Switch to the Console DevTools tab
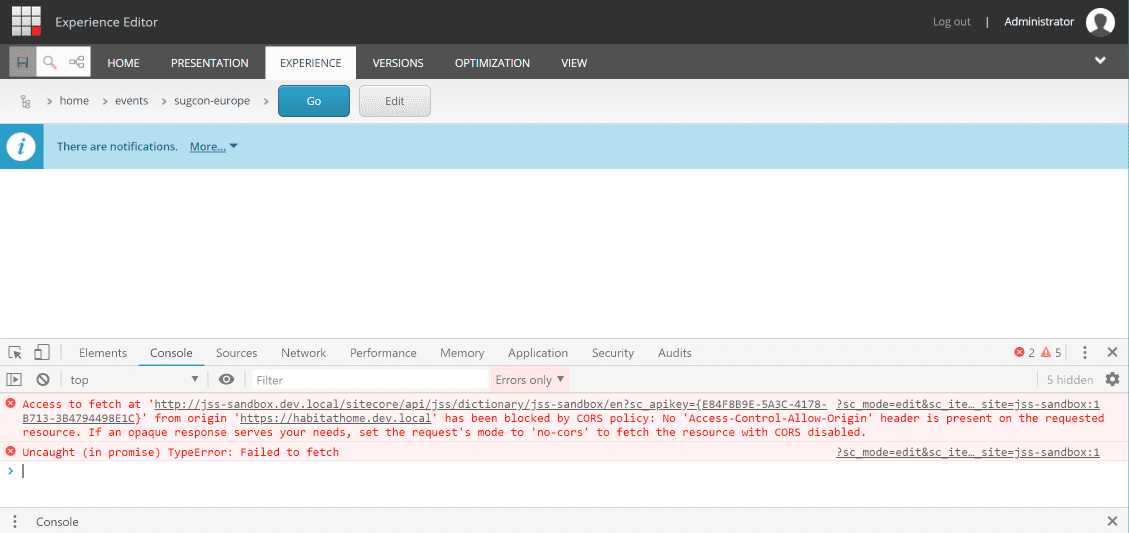 point(171,353)
